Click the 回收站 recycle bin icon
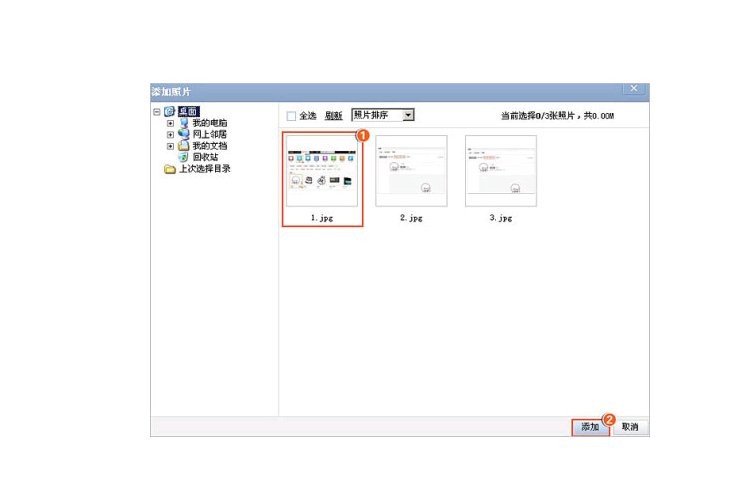This screenshot has height=477, width=754. [183, 157]
